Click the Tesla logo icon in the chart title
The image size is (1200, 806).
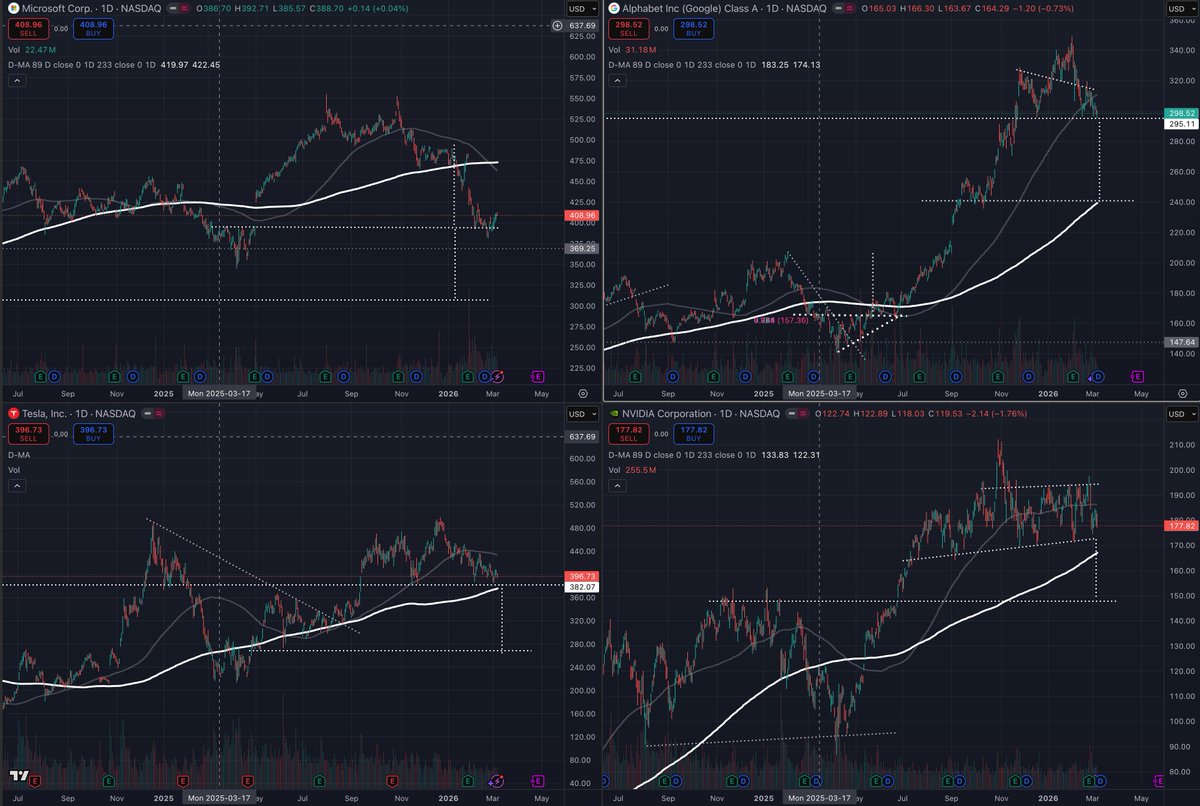coord(12,412)
